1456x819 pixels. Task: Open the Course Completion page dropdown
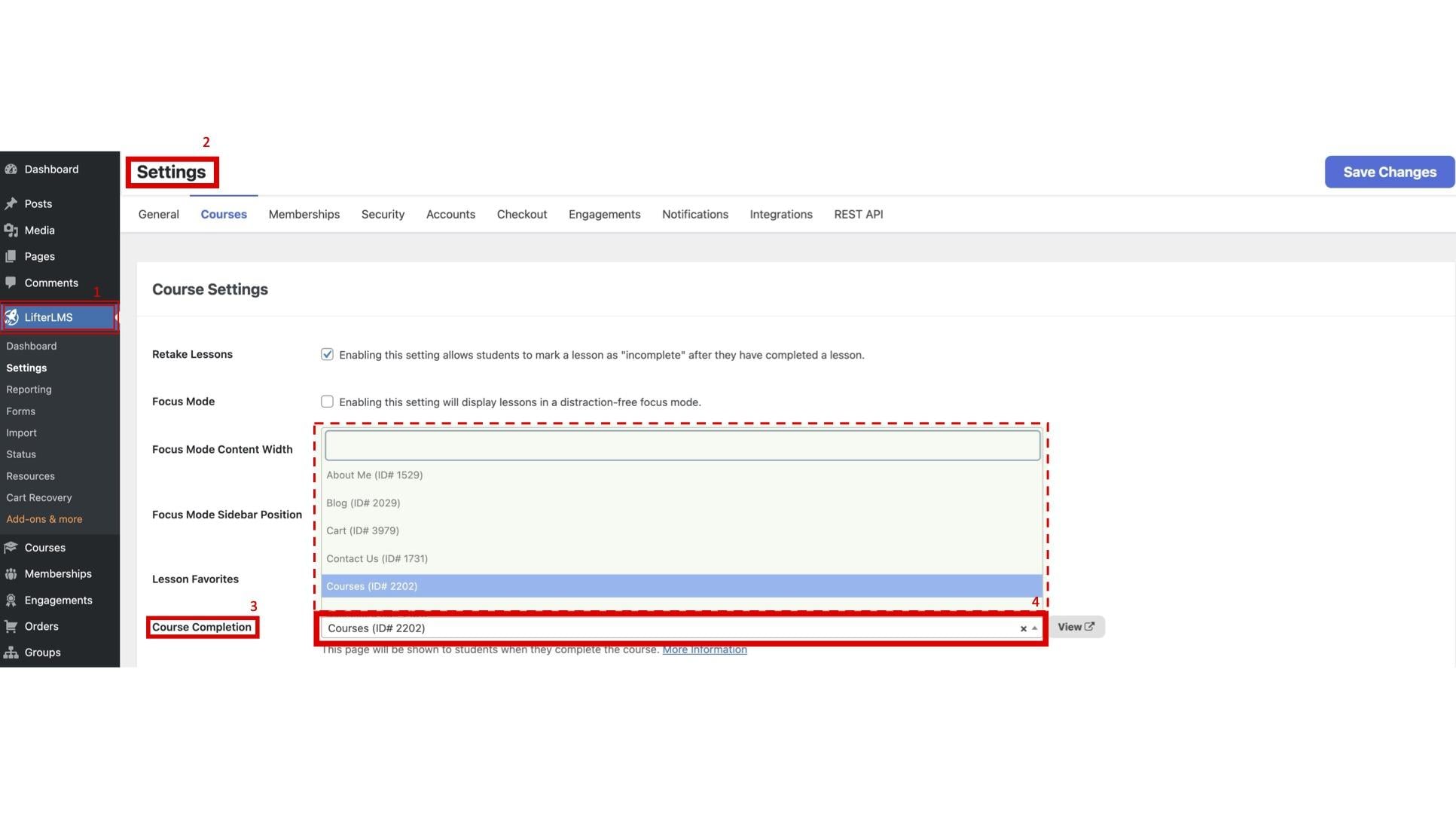pos(681,628)
